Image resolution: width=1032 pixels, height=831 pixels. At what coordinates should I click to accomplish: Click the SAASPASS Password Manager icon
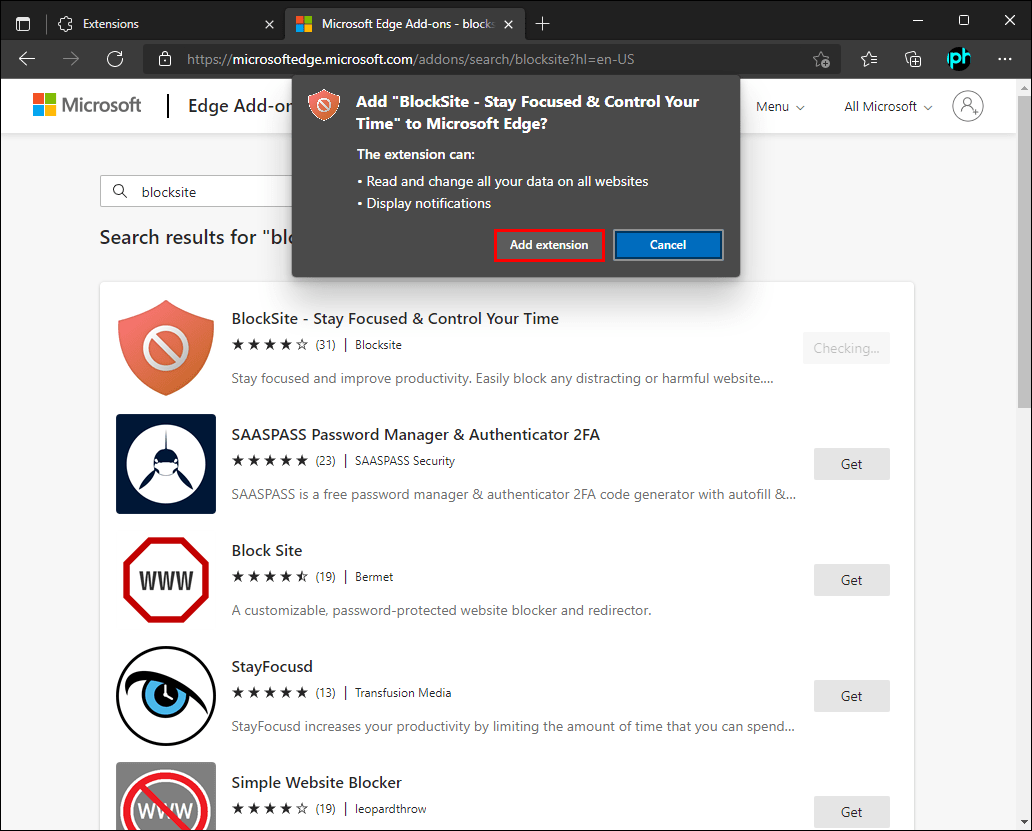point(165,464)
